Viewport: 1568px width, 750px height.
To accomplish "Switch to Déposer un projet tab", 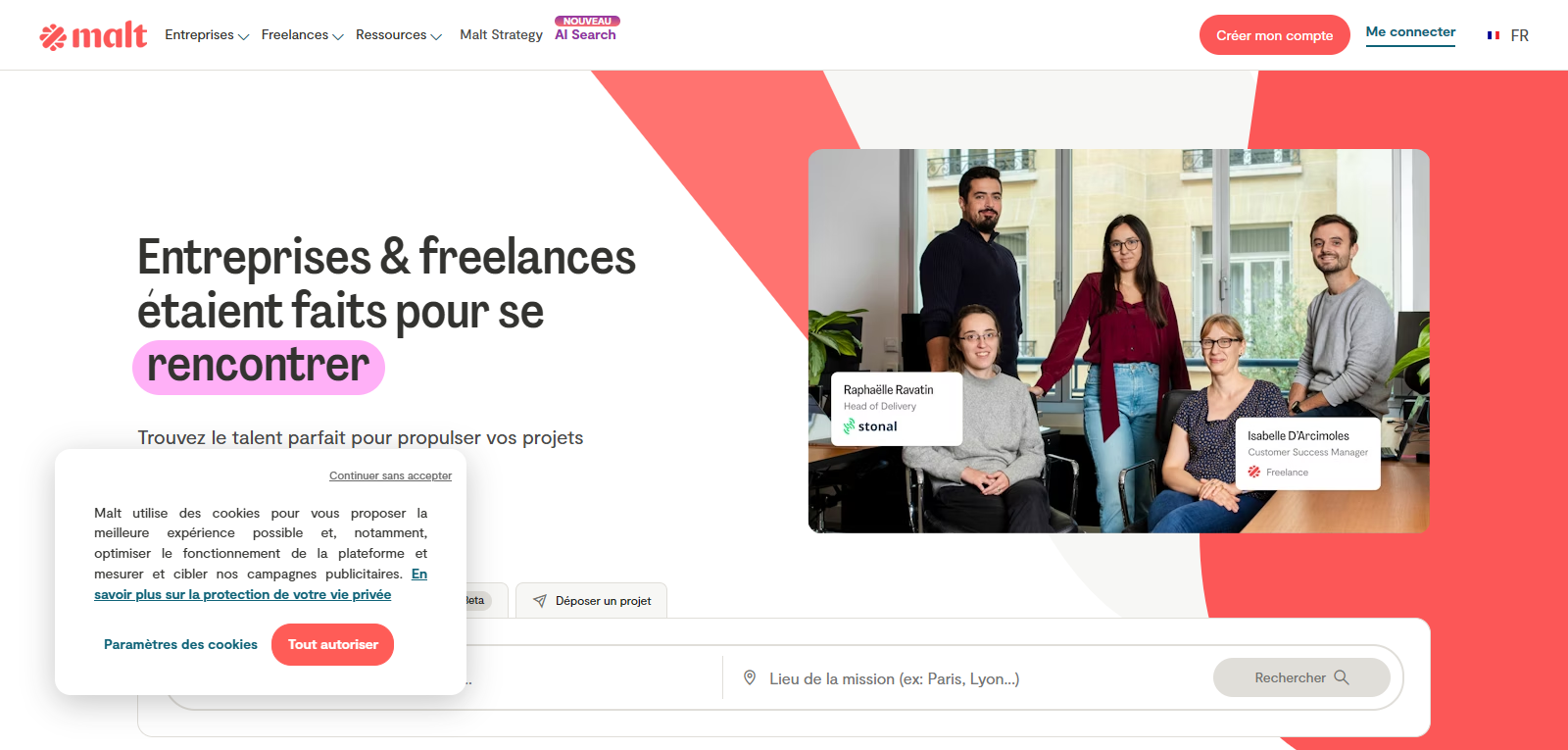I will [592, 601].
